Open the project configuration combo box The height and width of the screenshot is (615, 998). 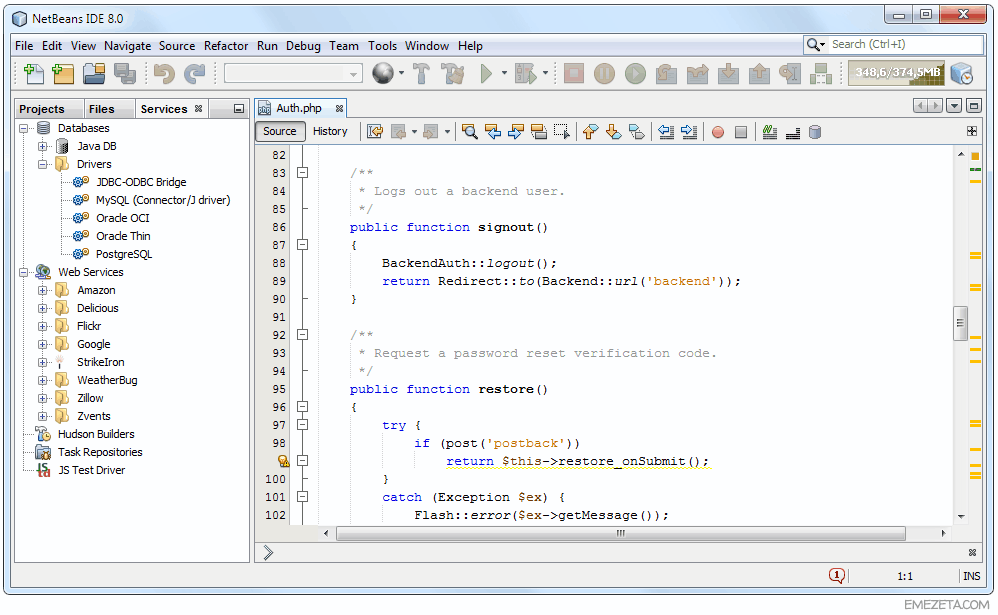(x=293, y=74)
